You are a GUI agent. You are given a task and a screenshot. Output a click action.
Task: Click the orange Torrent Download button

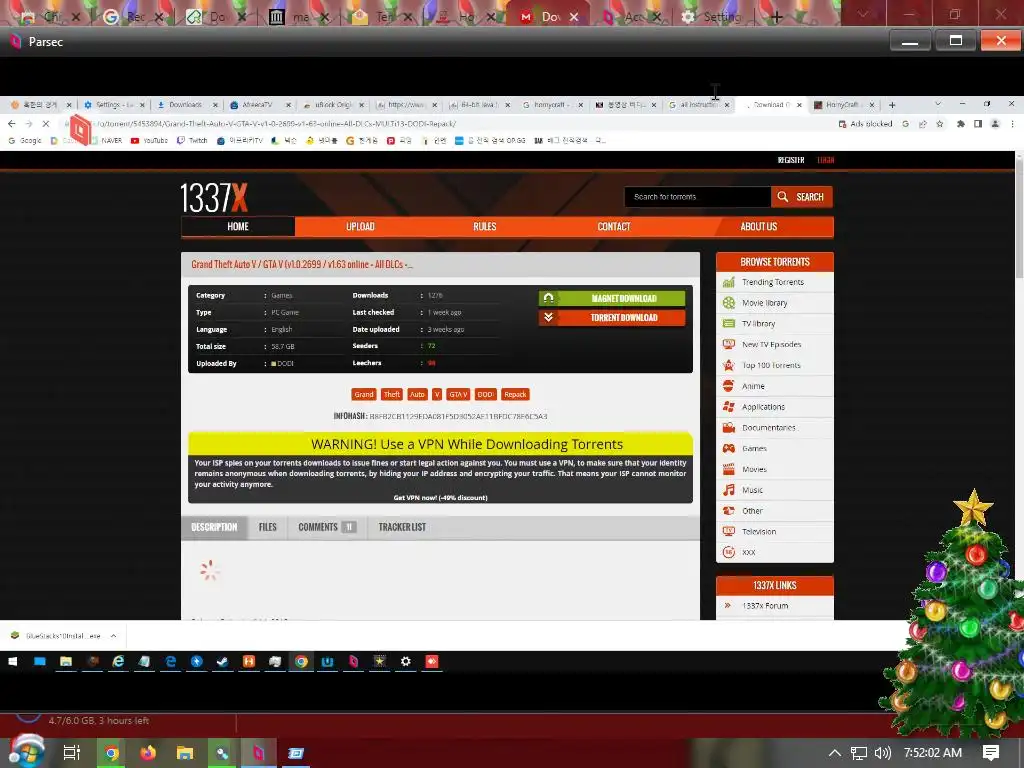coord(612,318)
